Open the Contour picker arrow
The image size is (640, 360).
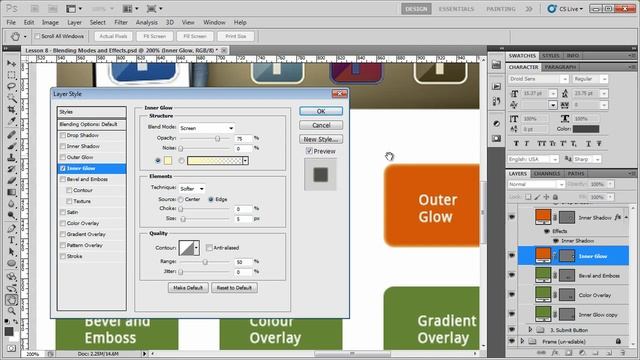click(196, 248)
